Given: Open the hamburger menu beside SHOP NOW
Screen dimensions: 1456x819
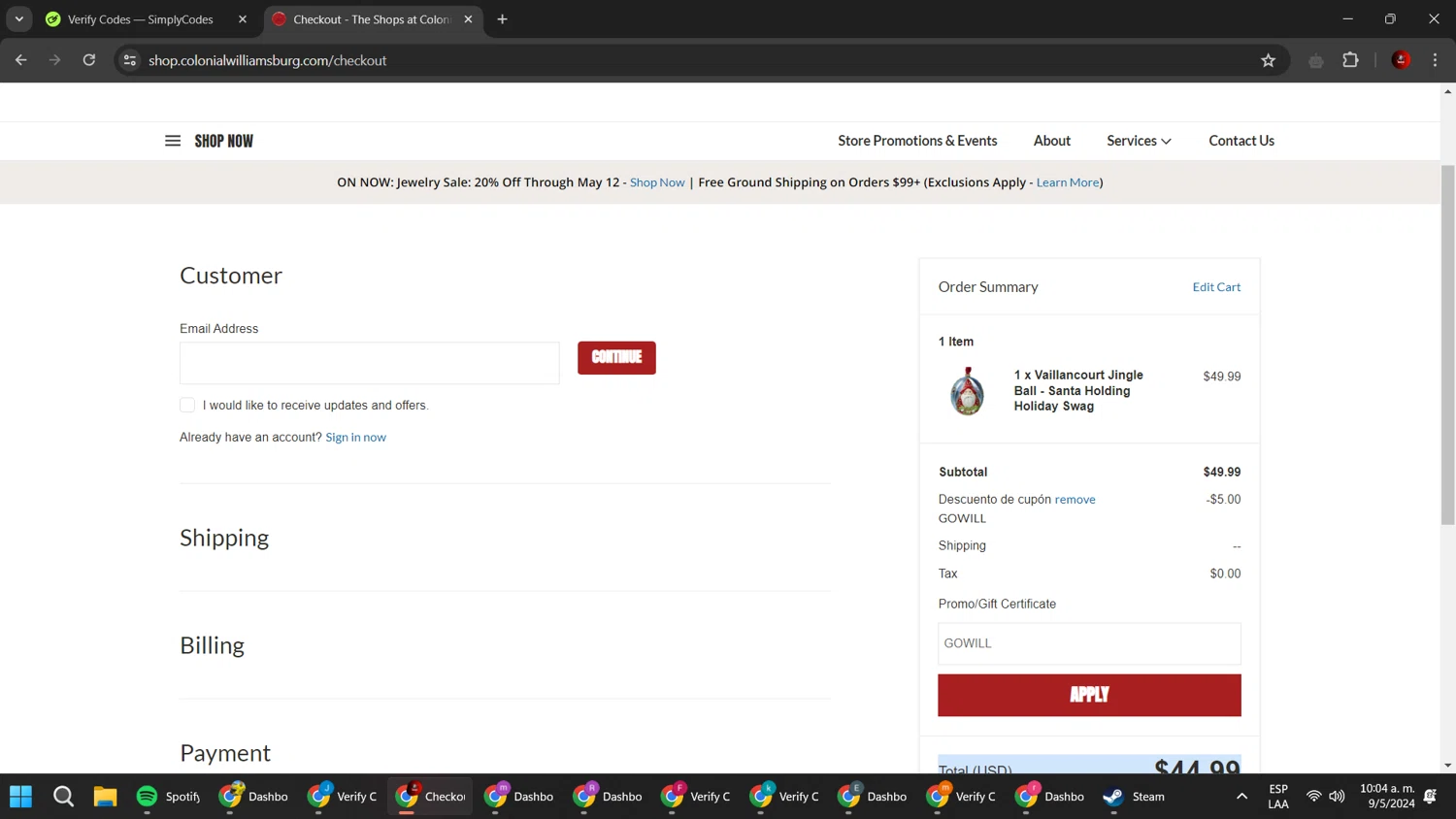Looking at the screenshot, I should click(173, 141).
